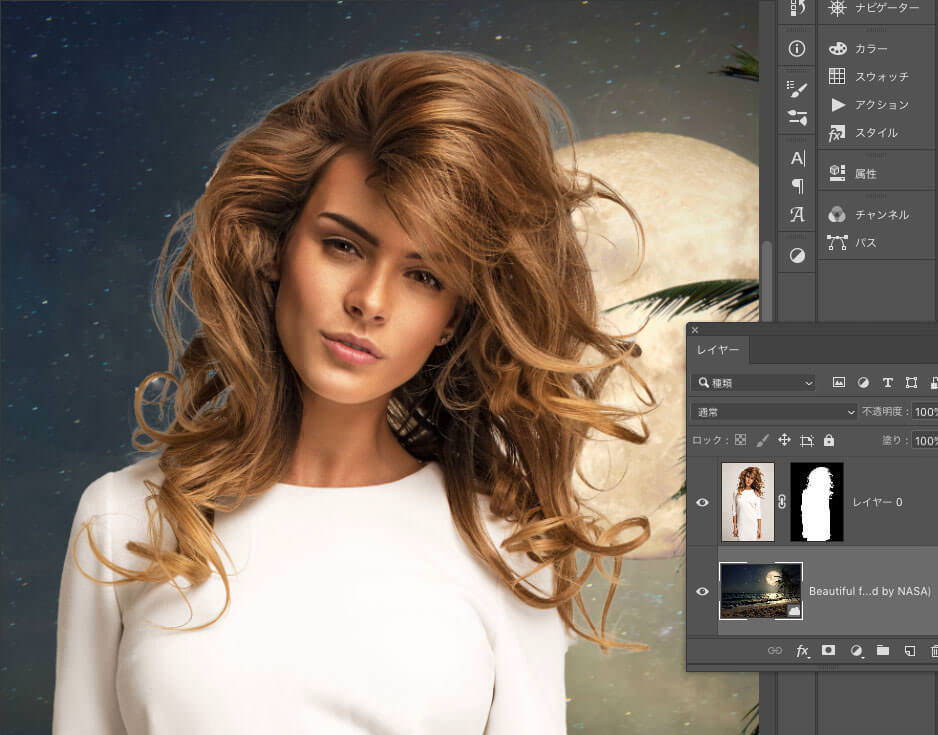Open the Paragraph panel icon
938x735 pixels.
click(797, 186)
